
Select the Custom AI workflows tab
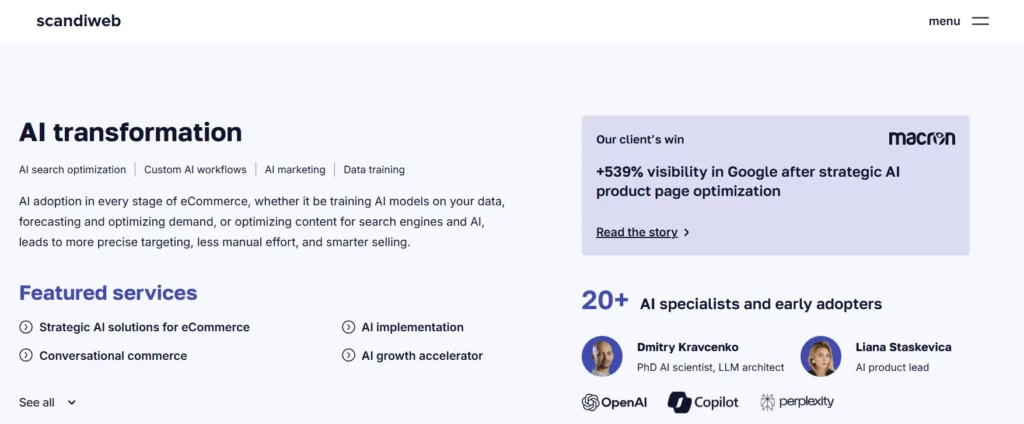click(195, 170)
